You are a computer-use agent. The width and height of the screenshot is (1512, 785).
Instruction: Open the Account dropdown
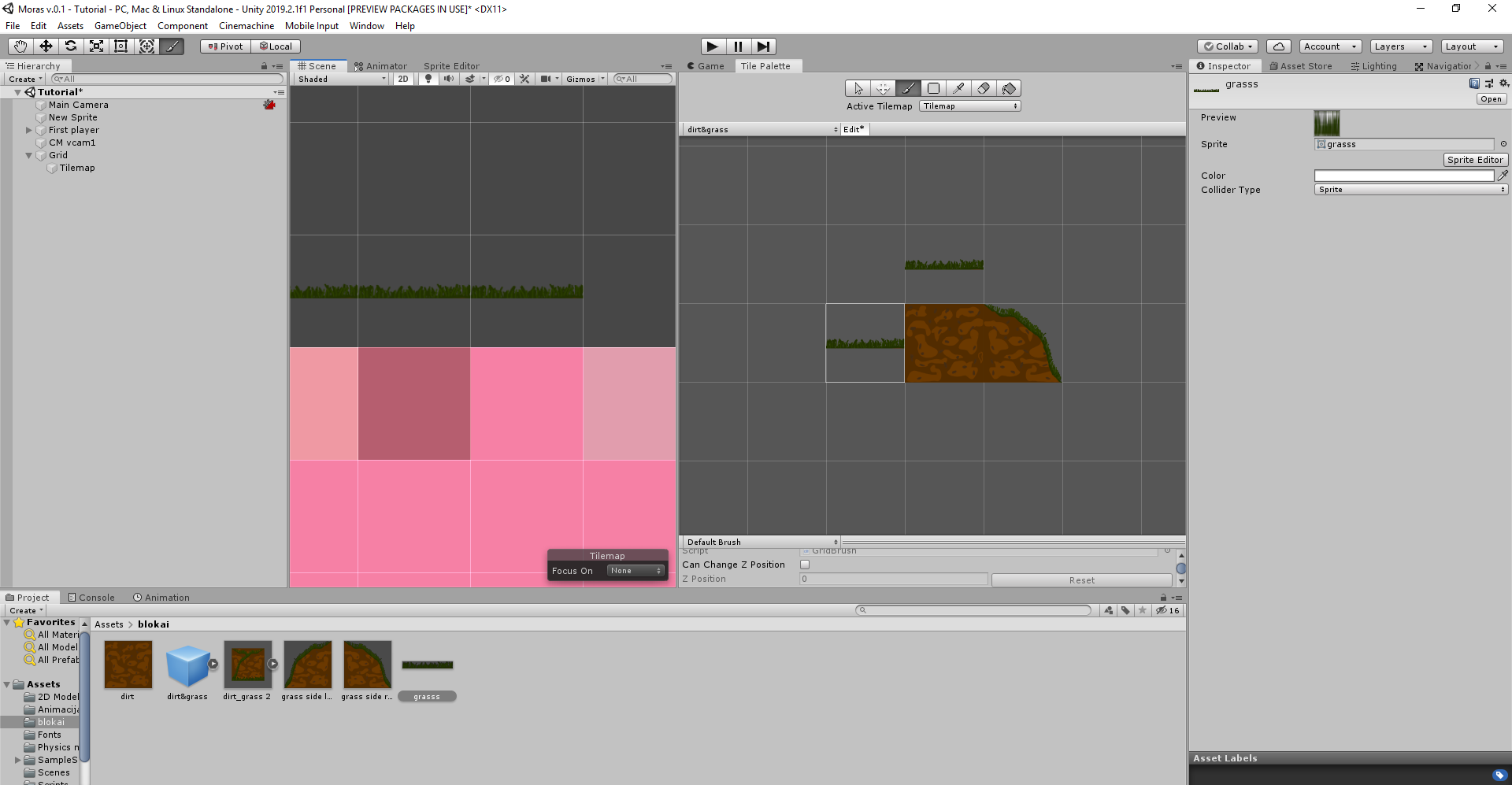click(1330, 46)
